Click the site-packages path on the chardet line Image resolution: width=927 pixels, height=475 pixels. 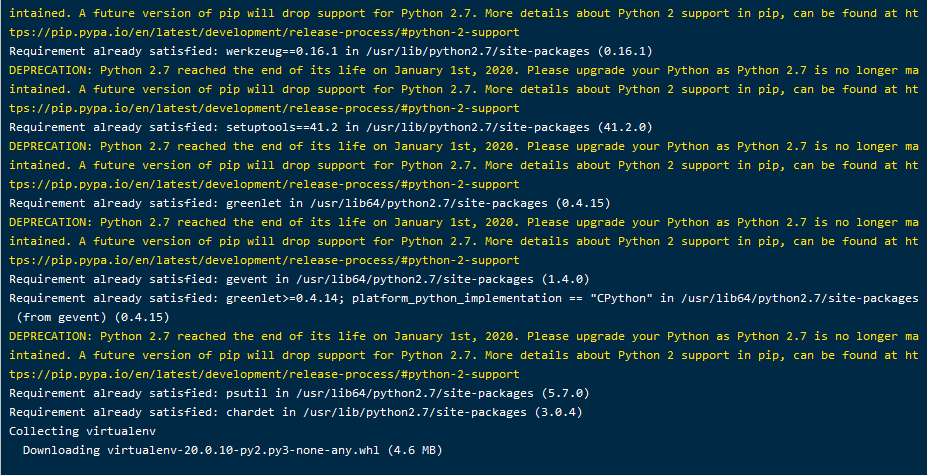point(415,412)
